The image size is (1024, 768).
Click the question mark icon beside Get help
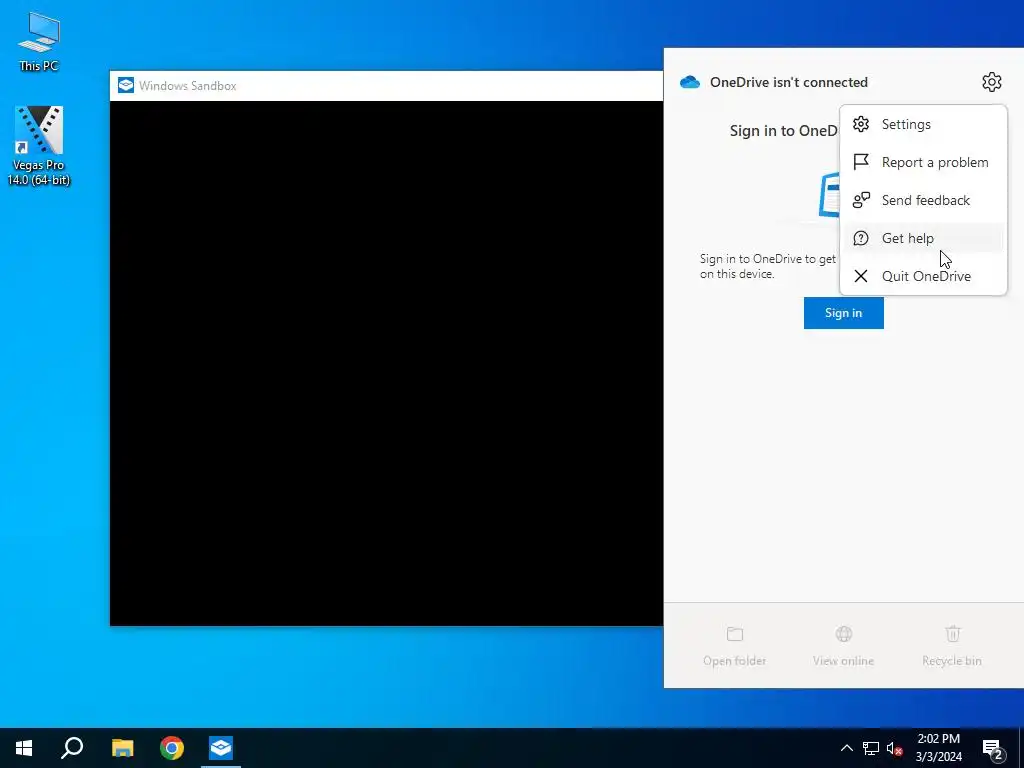861,238
